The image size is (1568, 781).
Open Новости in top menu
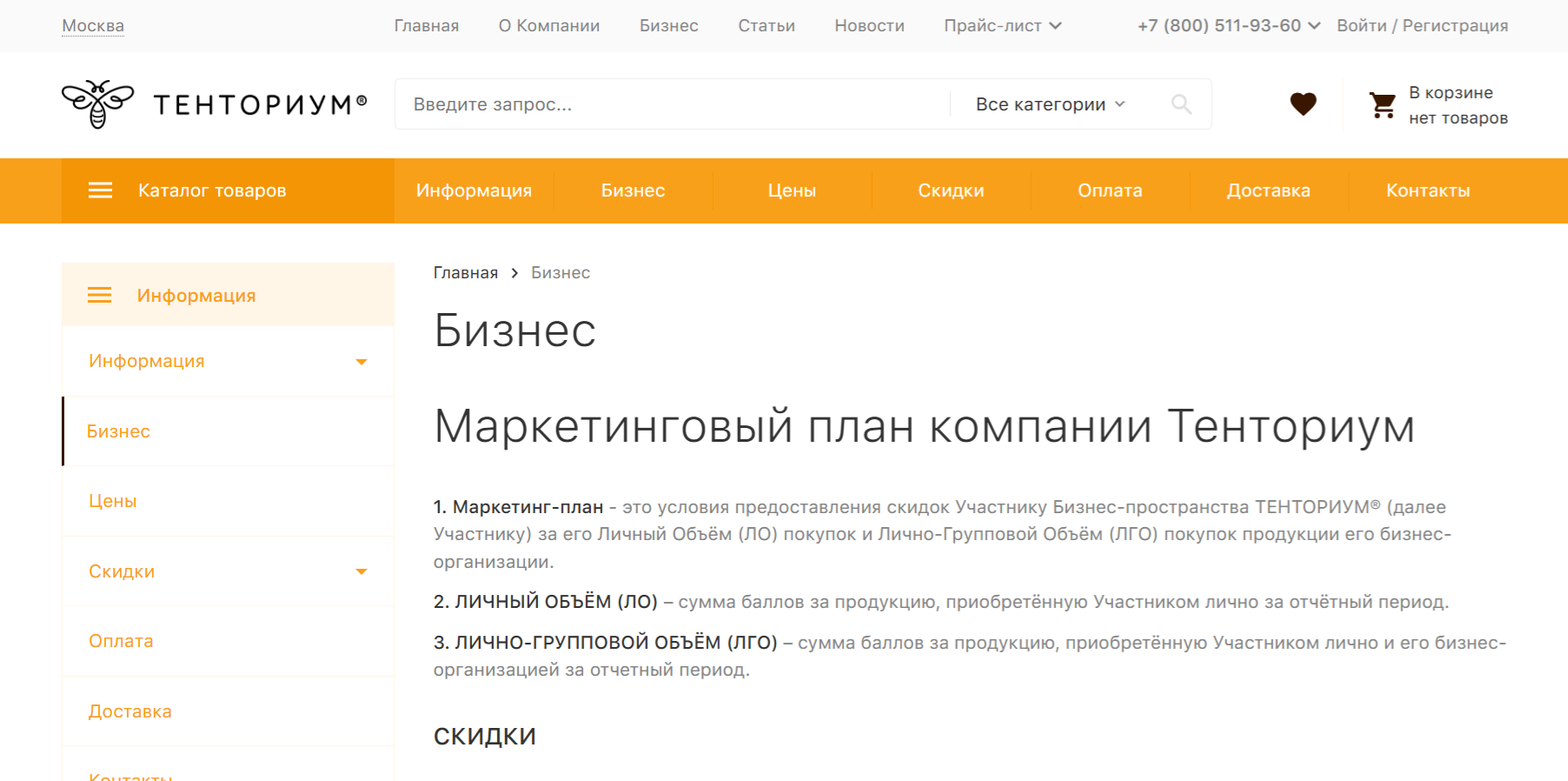pyautogui.click(x=869, y=26)
